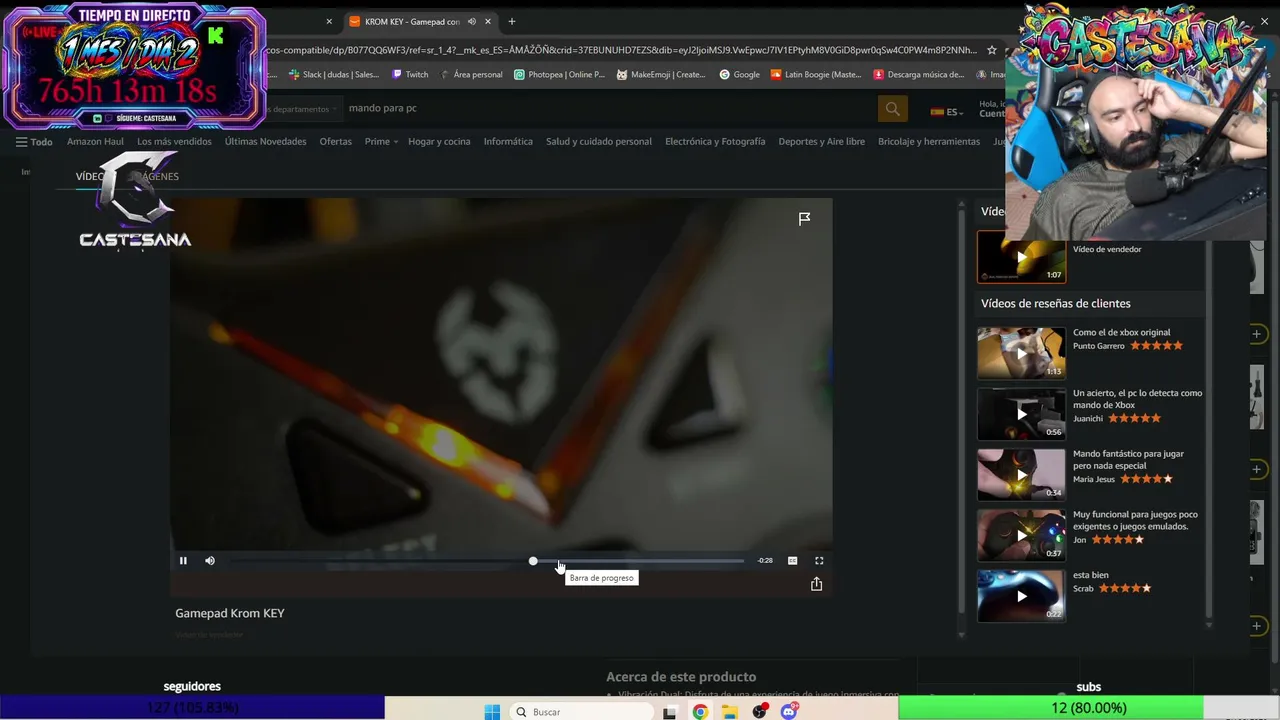This screenshot has width=1280, height=720.
Task: Open review 'Muy funcional para juegos poco exigentes'
Action: [x=1135, y=520]
